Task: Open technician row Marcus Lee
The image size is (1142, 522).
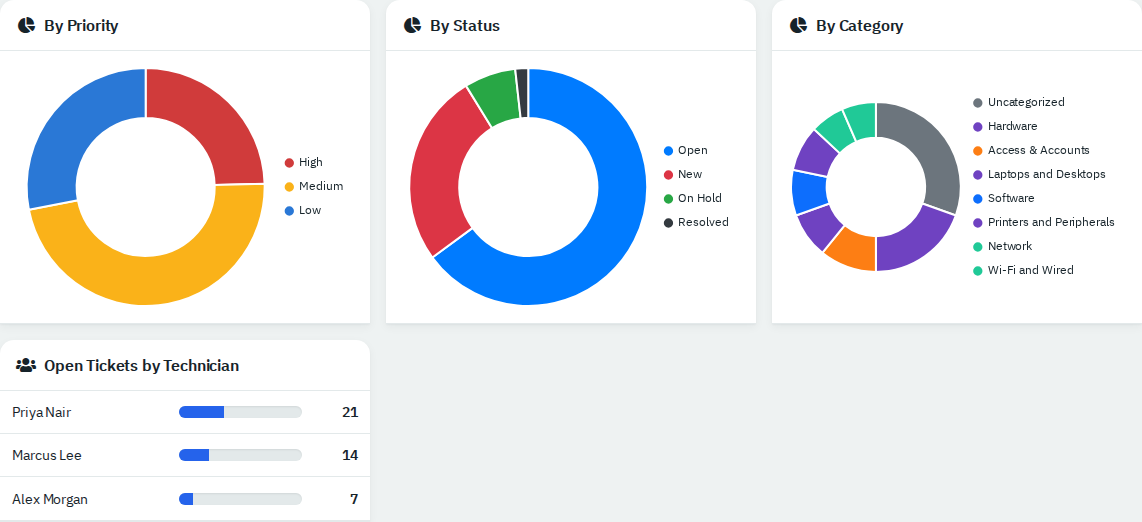Action: click(x=185, y=455)
